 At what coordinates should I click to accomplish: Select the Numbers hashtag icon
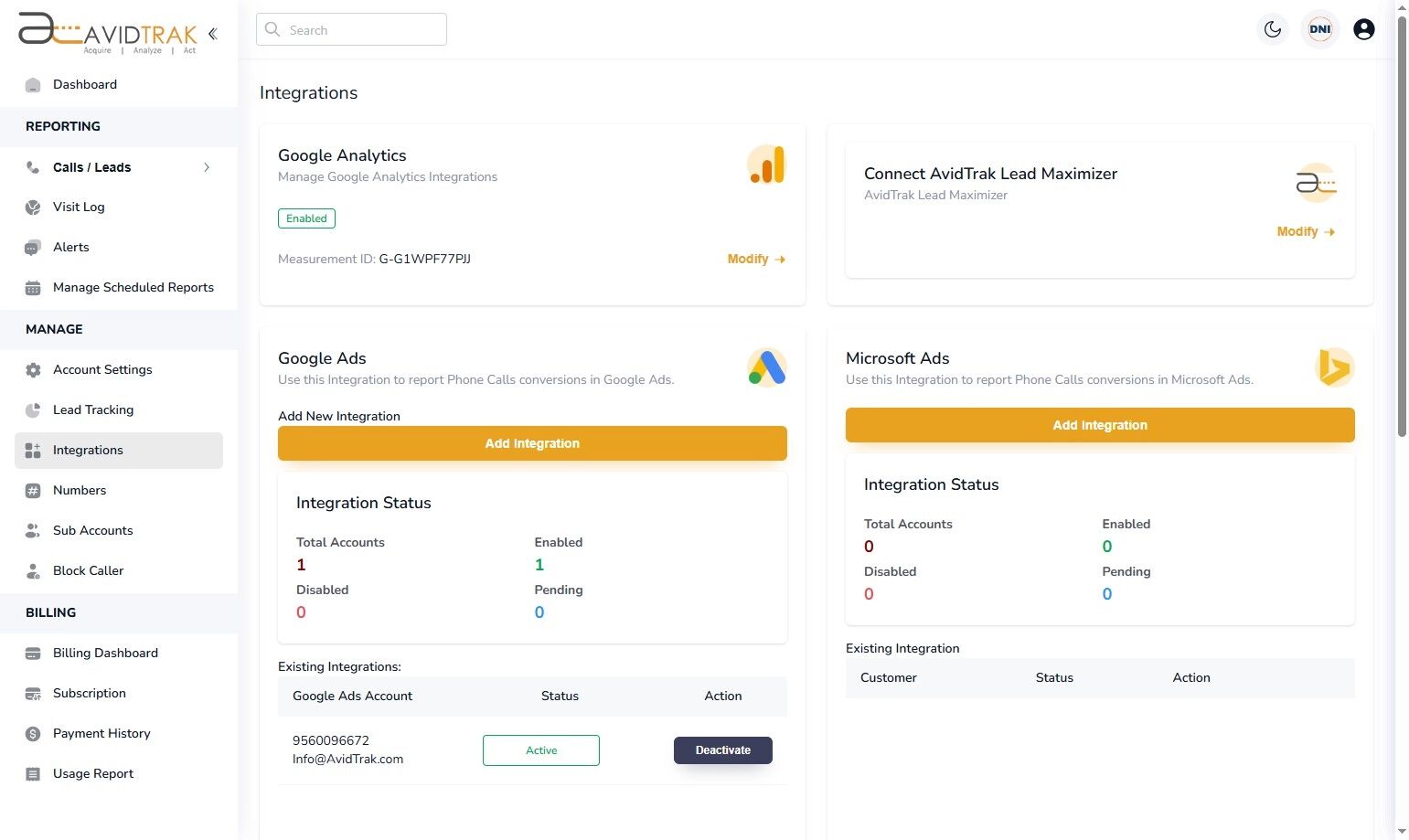[34, 490]
